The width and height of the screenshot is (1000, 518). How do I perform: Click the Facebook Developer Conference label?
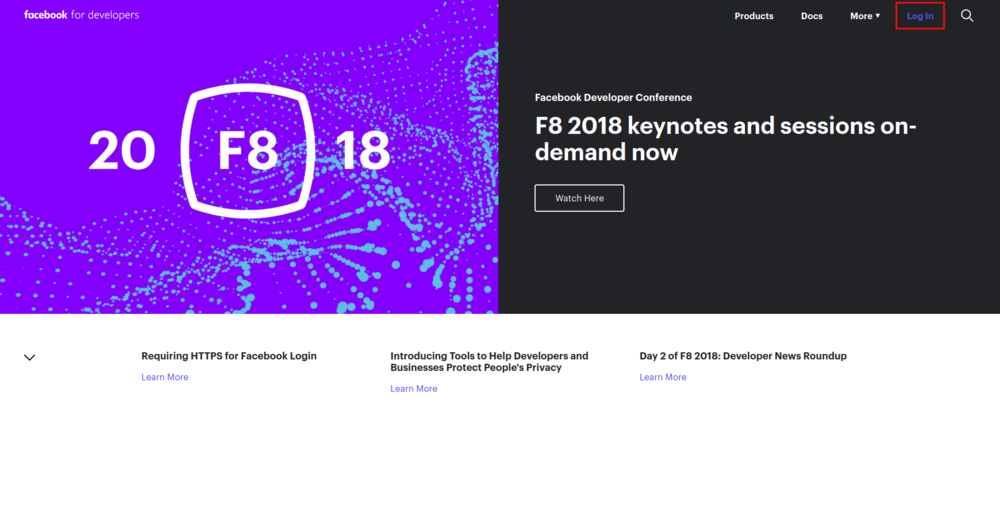tap(613, 97)
